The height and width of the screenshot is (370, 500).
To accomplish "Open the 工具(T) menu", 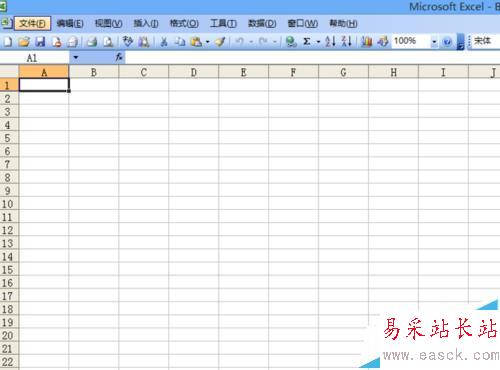I will point(223,23).
